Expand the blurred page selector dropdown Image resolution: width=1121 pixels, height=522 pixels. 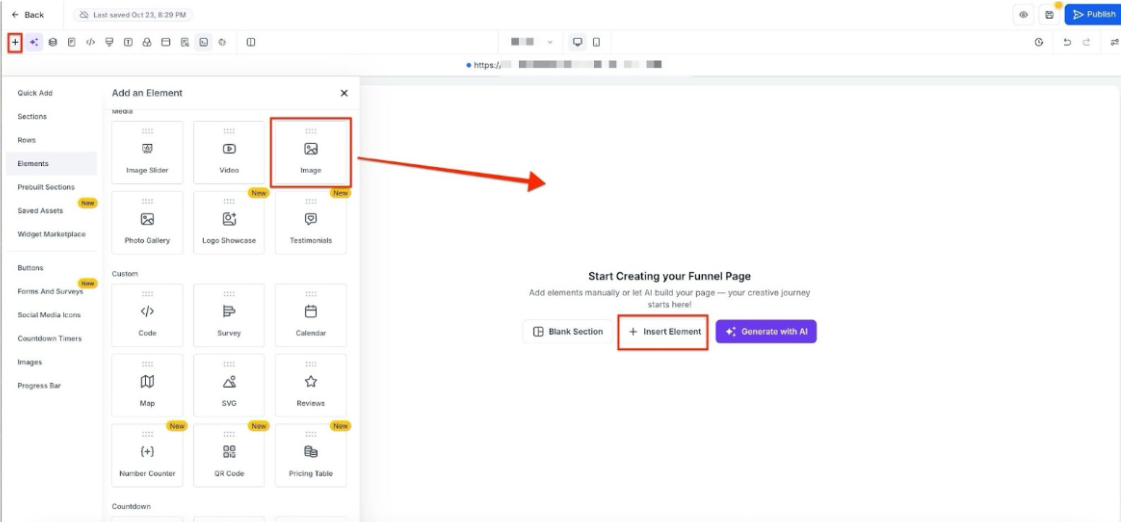pyautogui.click(x=549, y=42)
